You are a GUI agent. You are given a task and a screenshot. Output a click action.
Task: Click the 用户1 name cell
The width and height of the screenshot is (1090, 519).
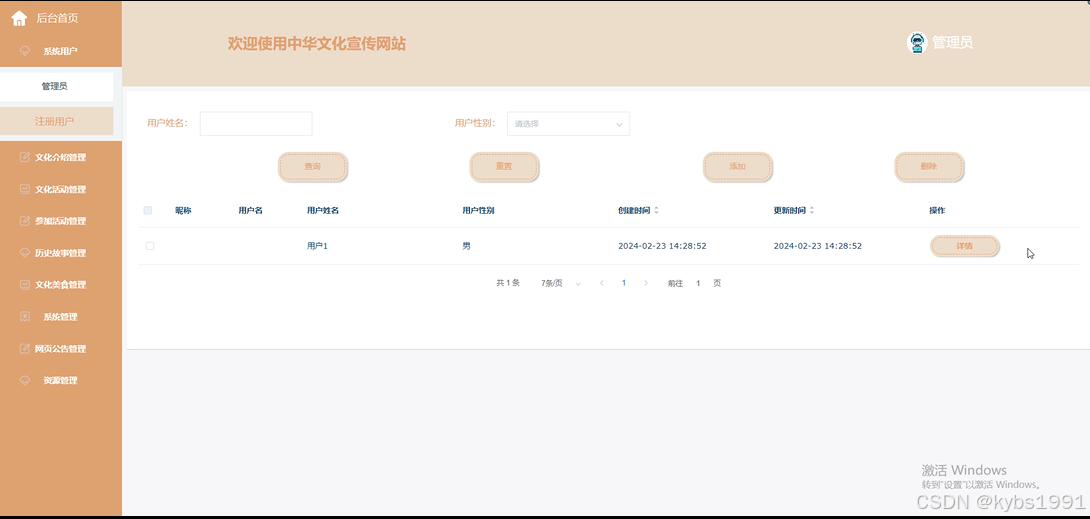(317, 246)
